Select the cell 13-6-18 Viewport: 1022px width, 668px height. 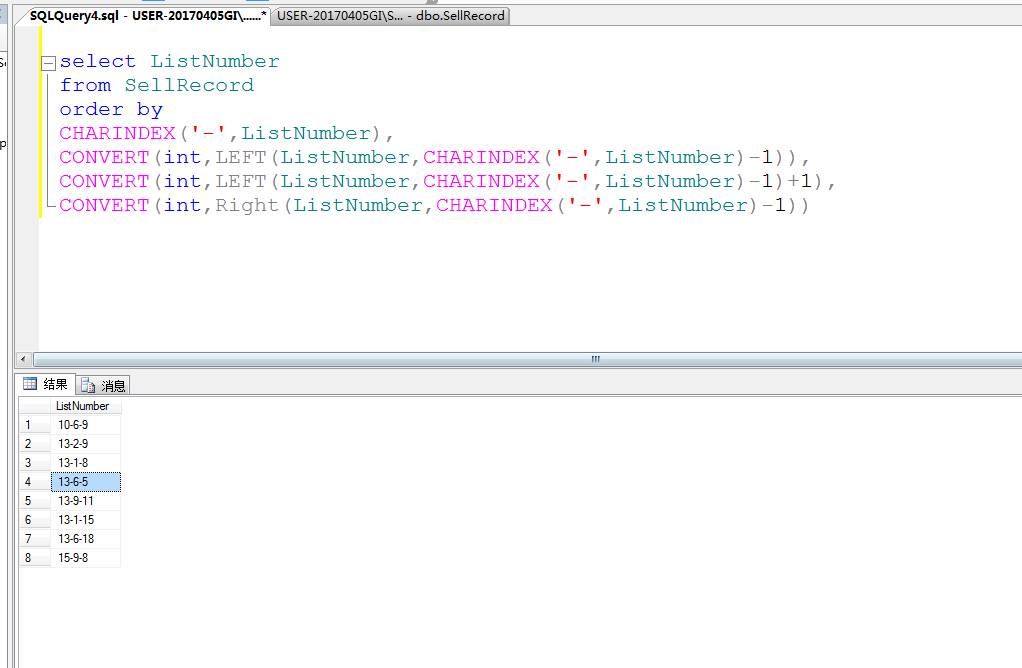pos(85,538)
